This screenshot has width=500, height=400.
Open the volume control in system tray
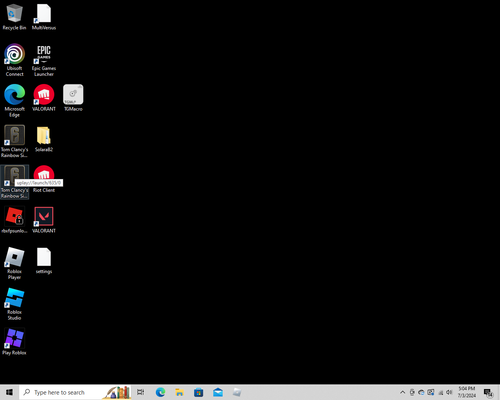pyautogui.click(x=449, y=392)
